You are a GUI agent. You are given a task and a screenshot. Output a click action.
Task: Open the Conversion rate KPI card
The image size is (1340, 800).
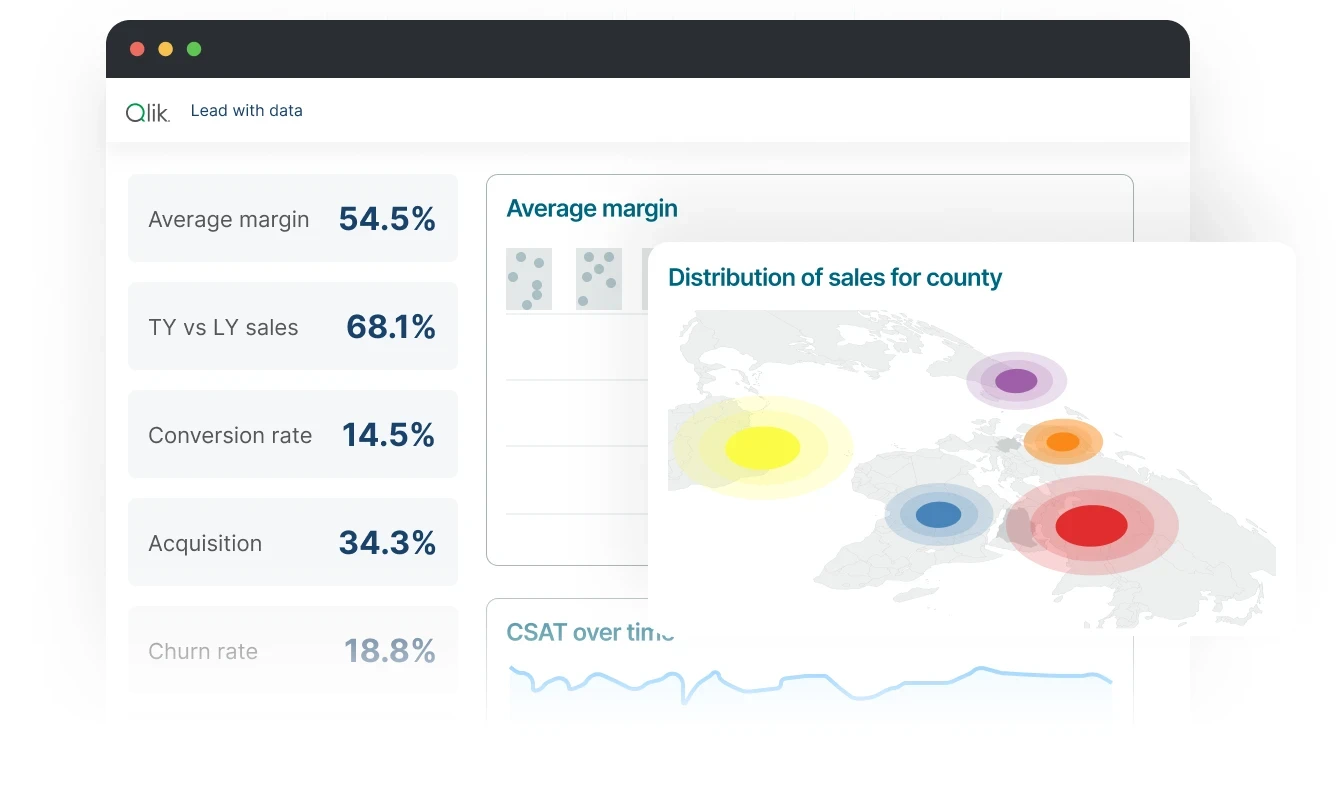(293, 434)
